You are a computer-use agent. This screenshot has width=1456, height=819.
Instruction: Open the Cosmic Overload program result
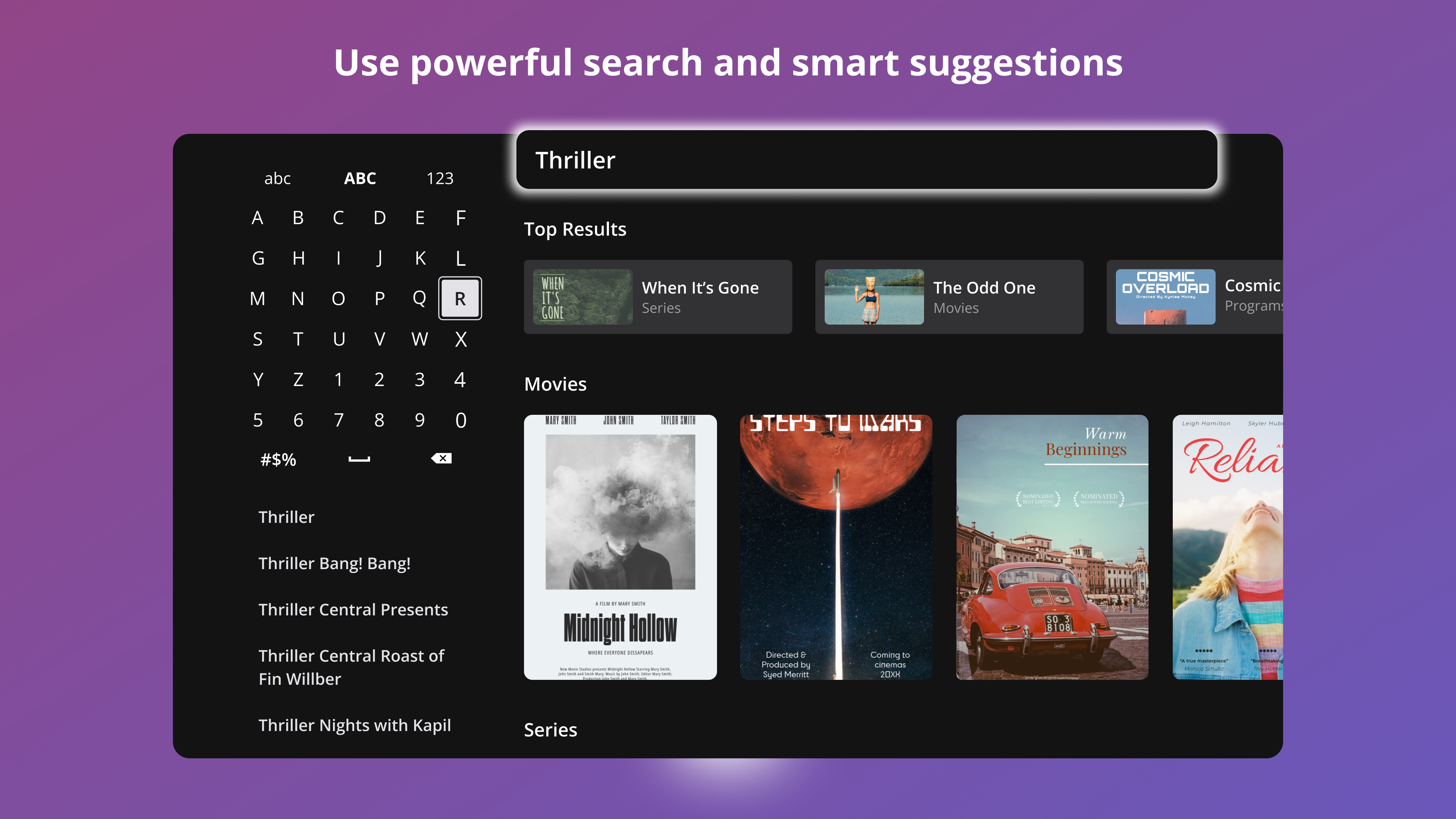1194,297
